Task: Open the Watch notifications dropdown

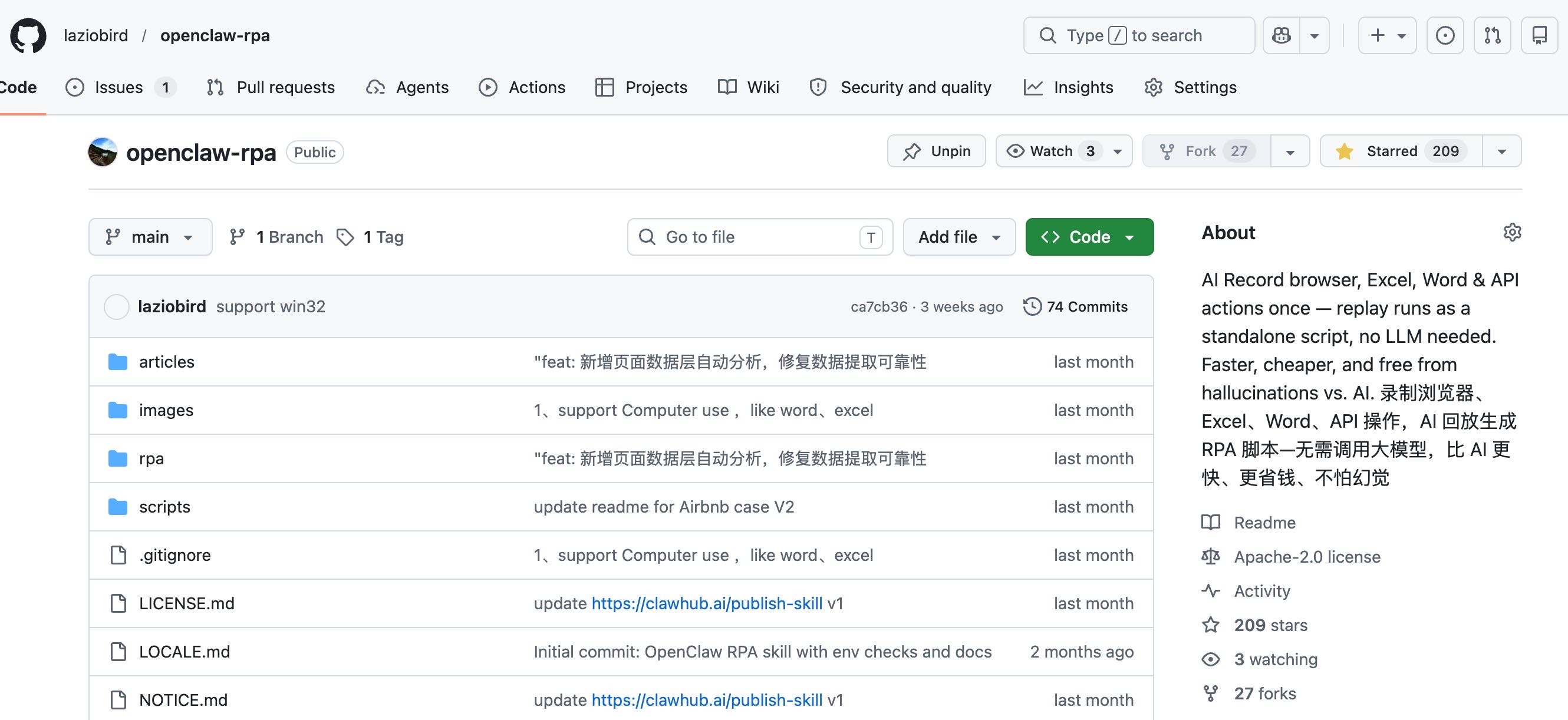Action: pyautogui.click(x=1064, y=151)
